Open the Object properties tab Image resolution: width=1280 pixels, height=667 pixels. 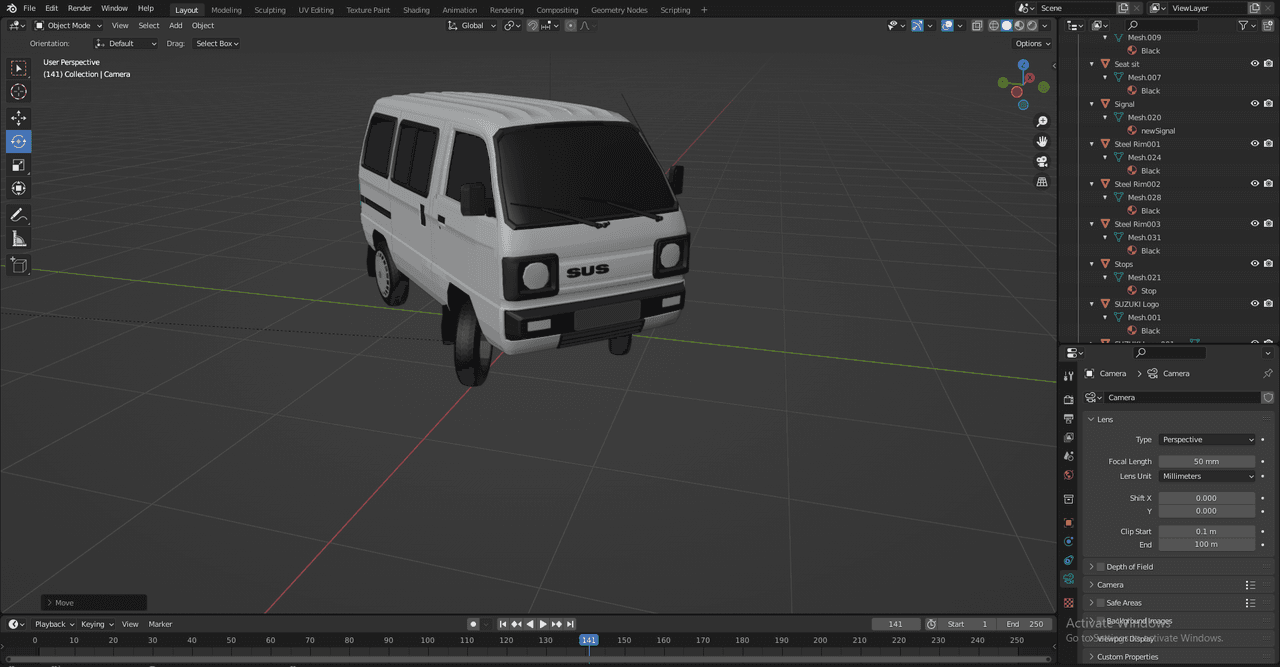[1069, 522]
